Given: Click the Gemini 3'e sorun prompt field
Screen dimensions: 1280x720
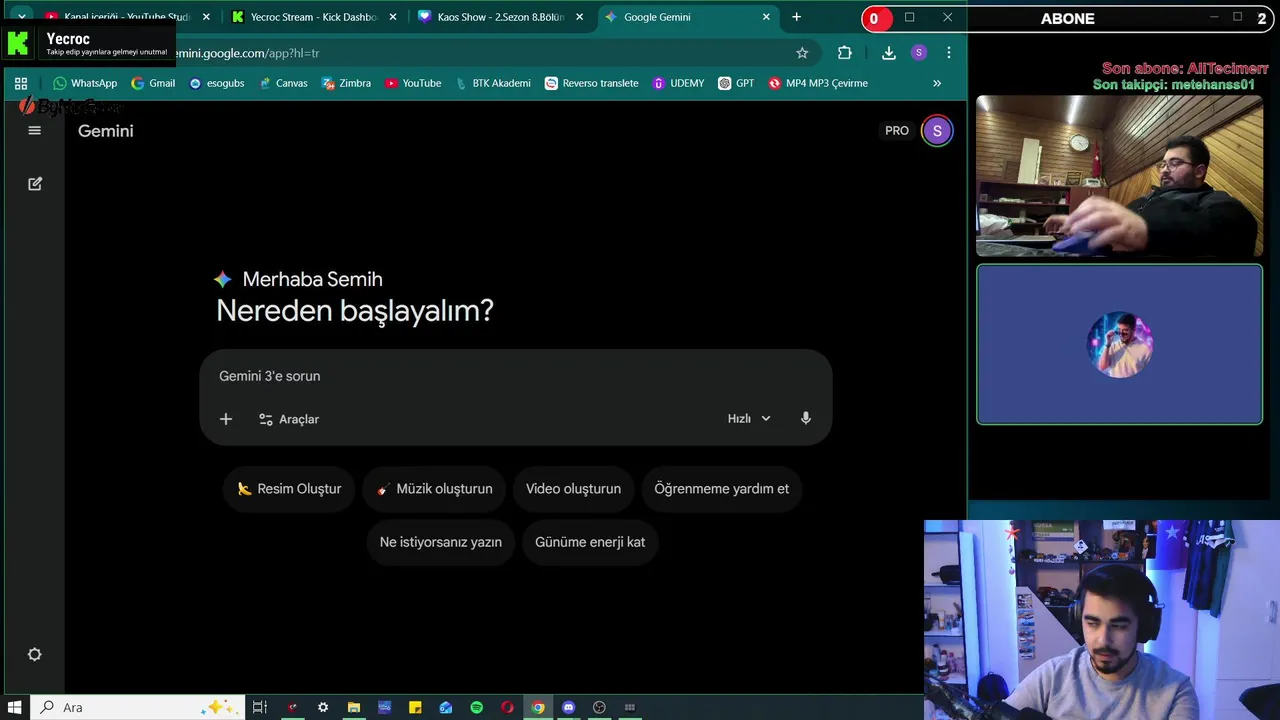Looking at the screenshot, I should (515, 376).
